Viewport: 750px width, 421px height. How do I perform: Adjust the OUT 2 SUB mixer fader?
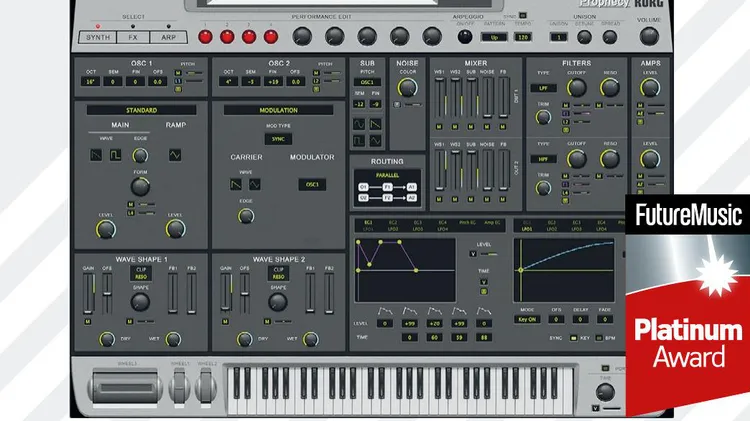pos(471,169)
